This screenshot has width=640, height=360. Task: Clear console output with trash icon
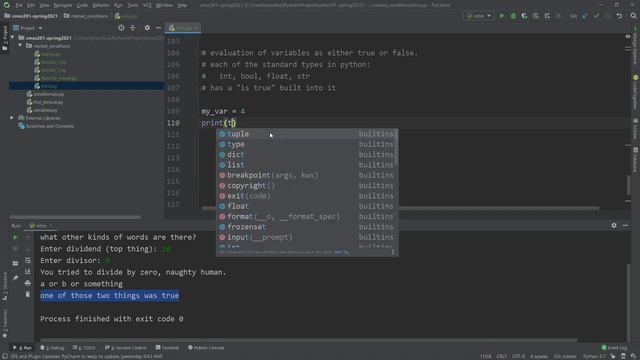[28, 294]
